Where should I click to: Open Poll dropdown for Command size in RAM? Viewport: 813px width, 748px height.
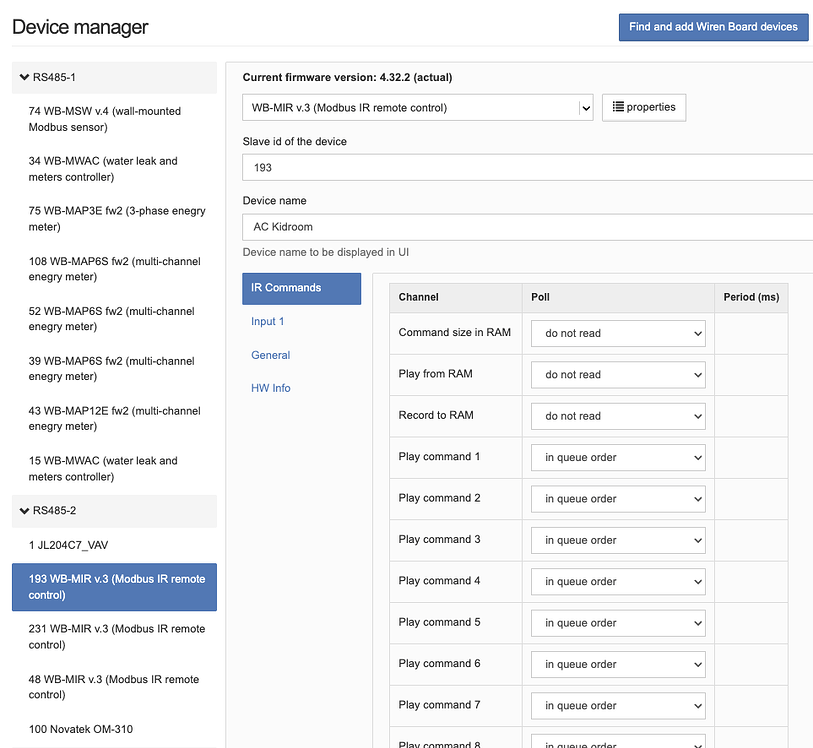(x=617, y=334)
